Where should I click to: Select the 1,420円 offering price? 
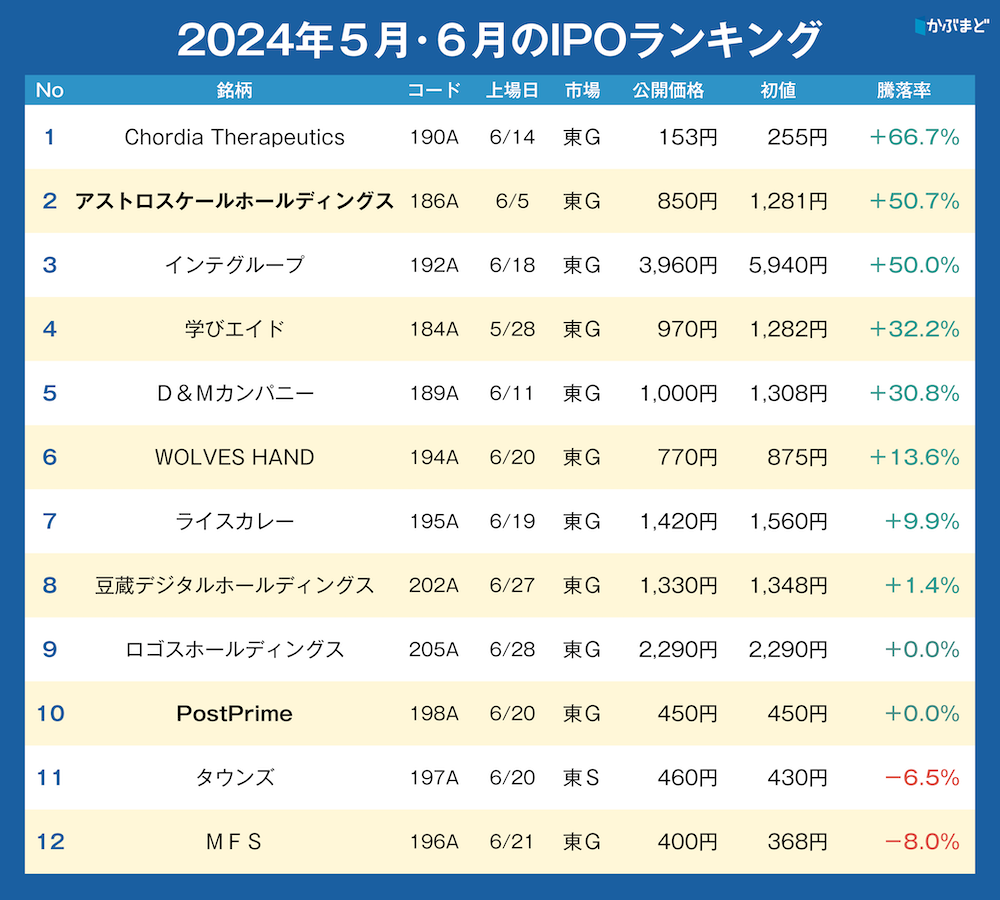[679, 521]
